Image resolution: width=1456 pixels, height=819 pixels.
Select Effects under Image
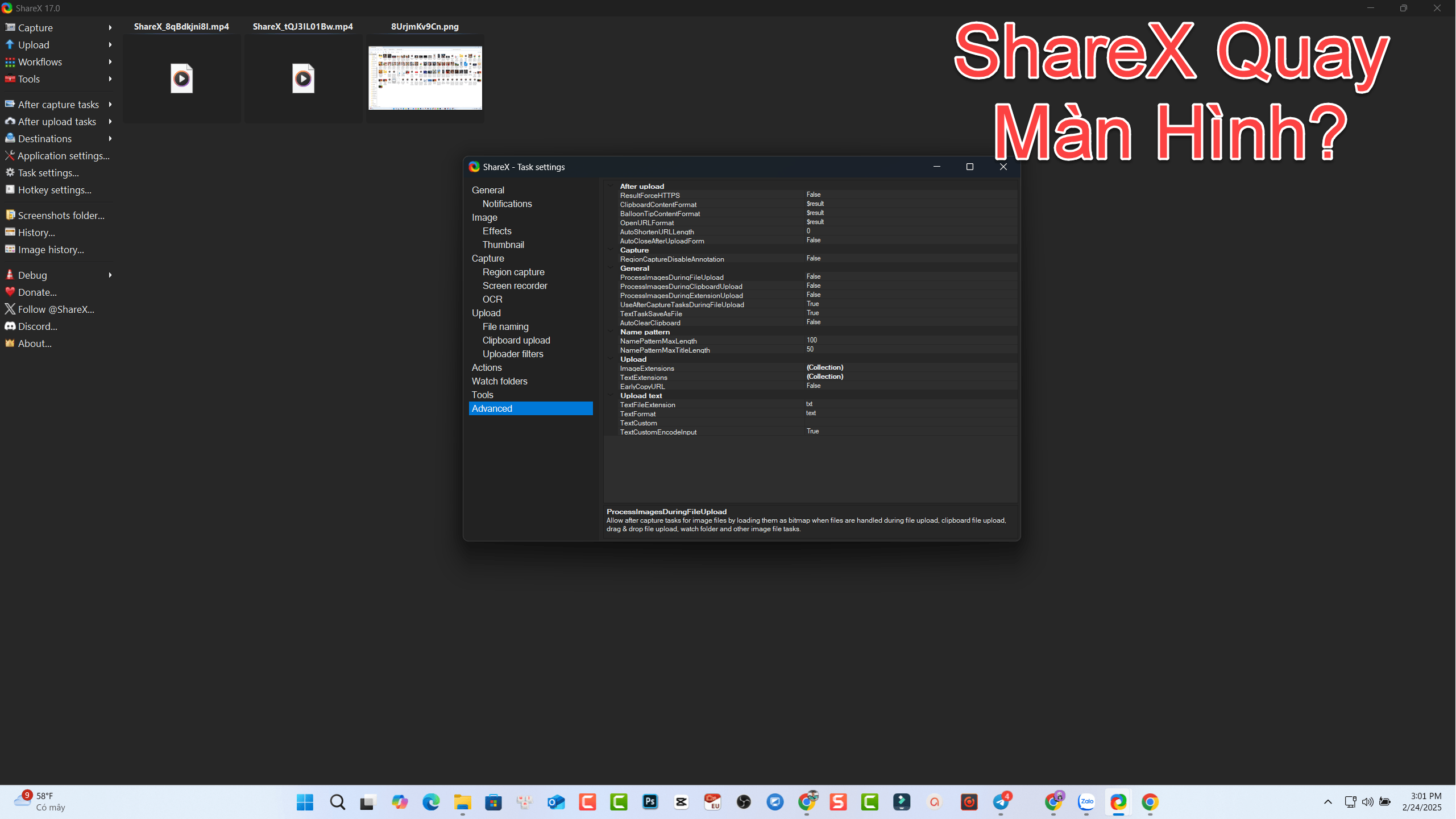(x=497, y=231)
